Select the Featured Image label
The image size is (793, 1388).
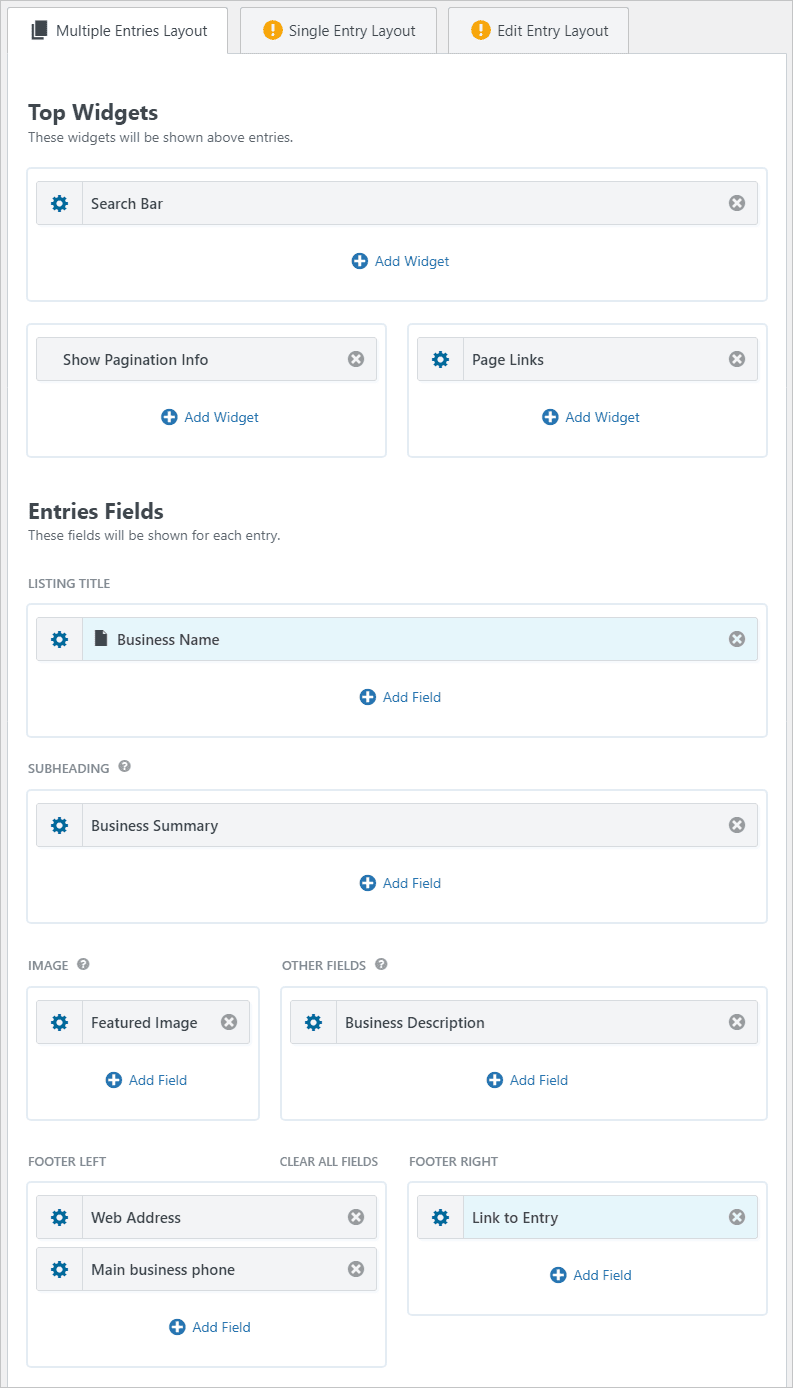pos(144,1023)
